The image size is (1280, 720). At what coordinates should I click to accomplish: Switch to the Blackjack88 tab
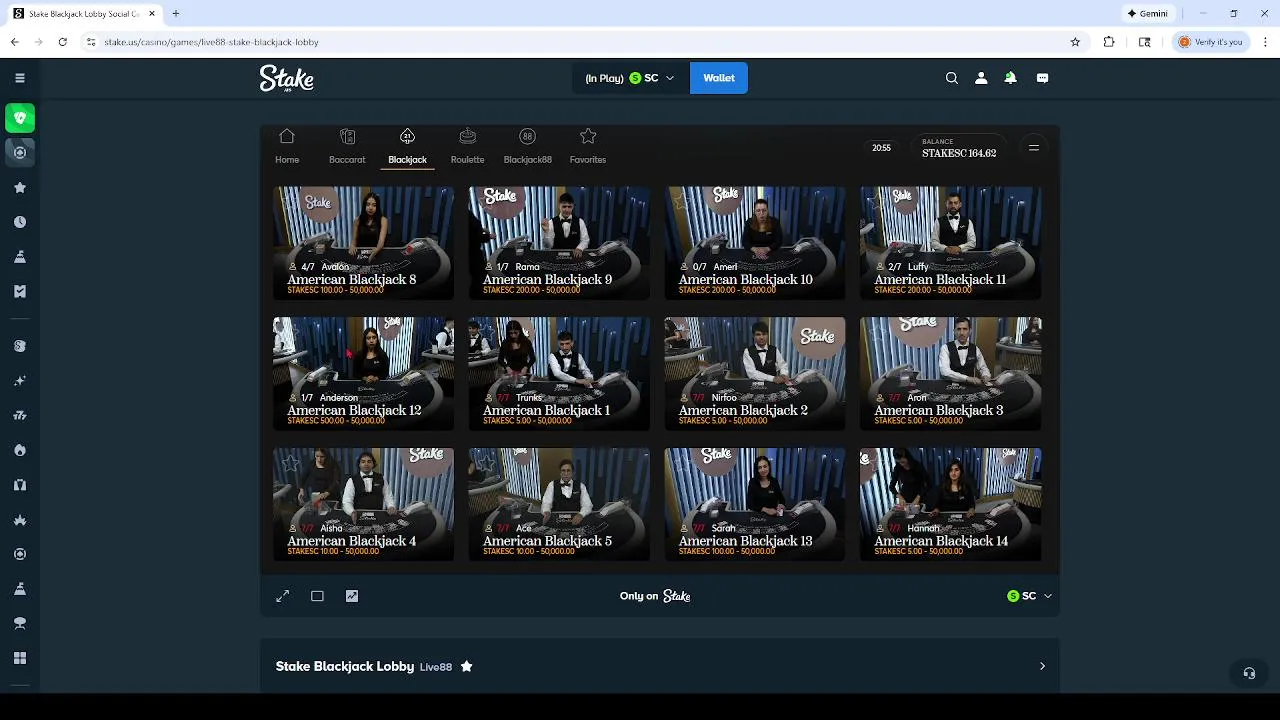[527, 146]
